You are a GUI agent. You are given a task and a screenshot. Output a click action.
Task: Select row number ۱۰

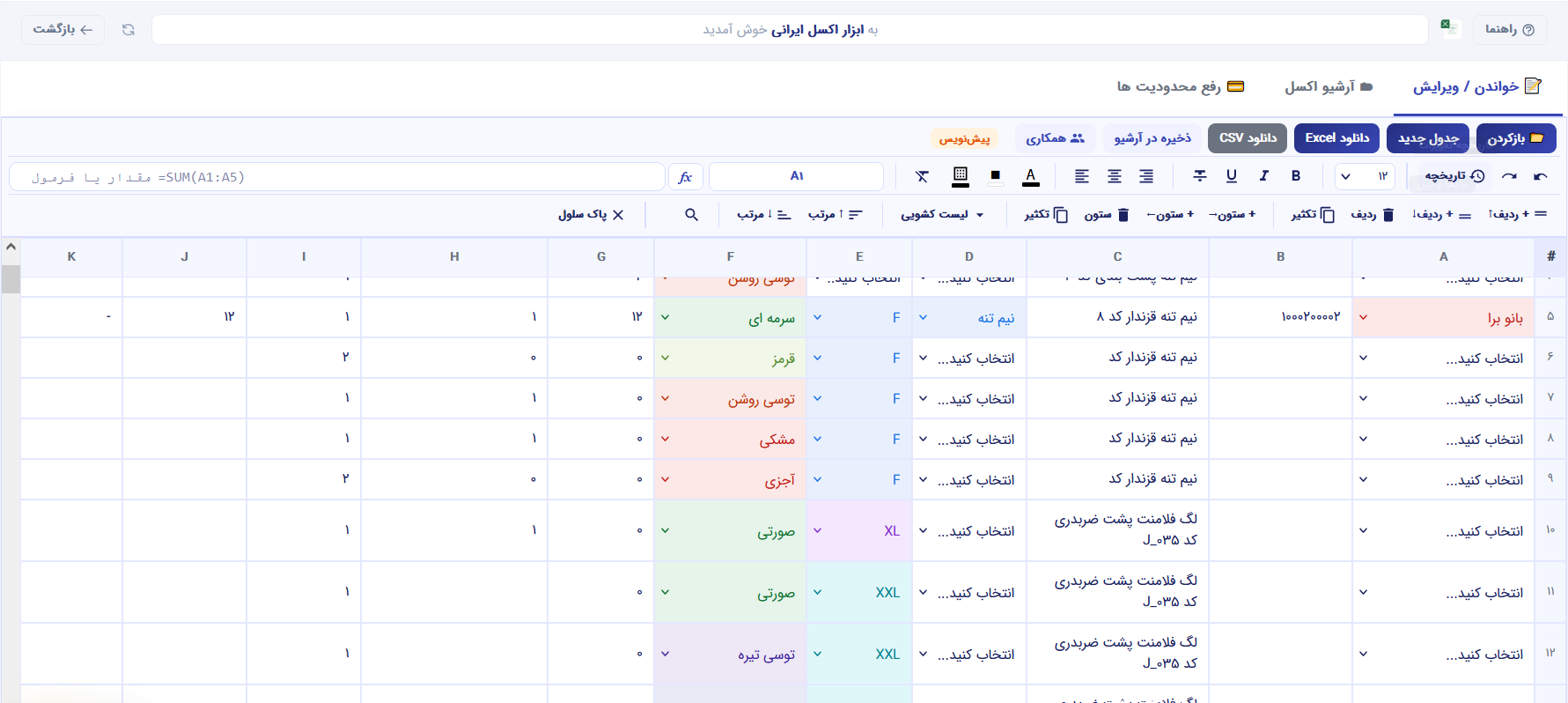click(1550, 530)
